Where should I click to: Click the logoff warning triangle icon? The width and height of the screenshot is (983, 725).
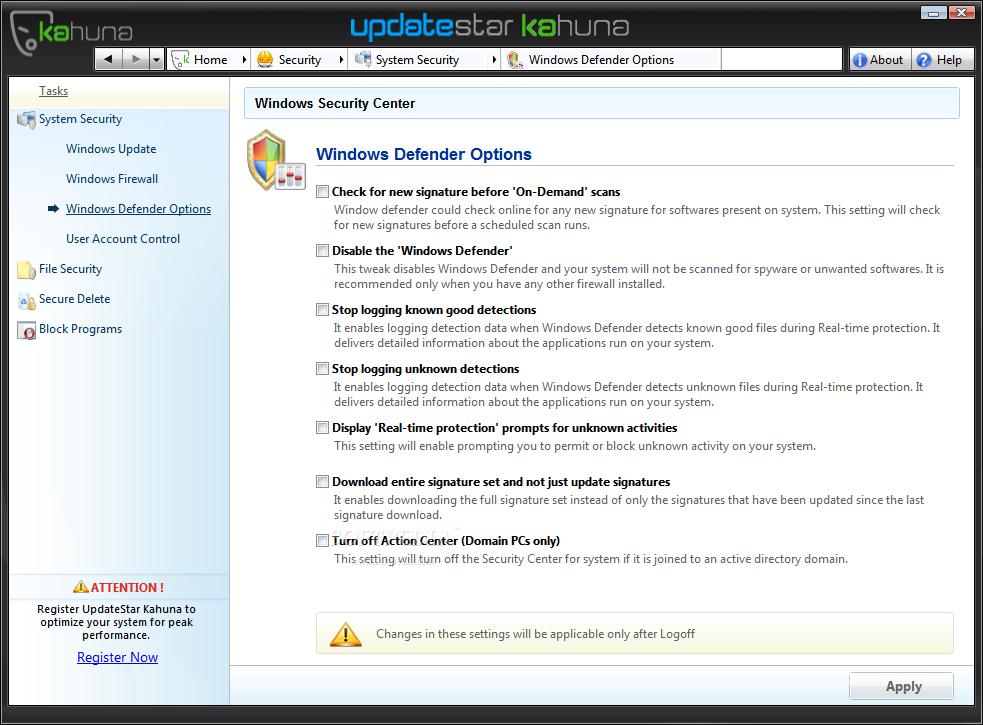pyautogui.click(x=345, y=634)
